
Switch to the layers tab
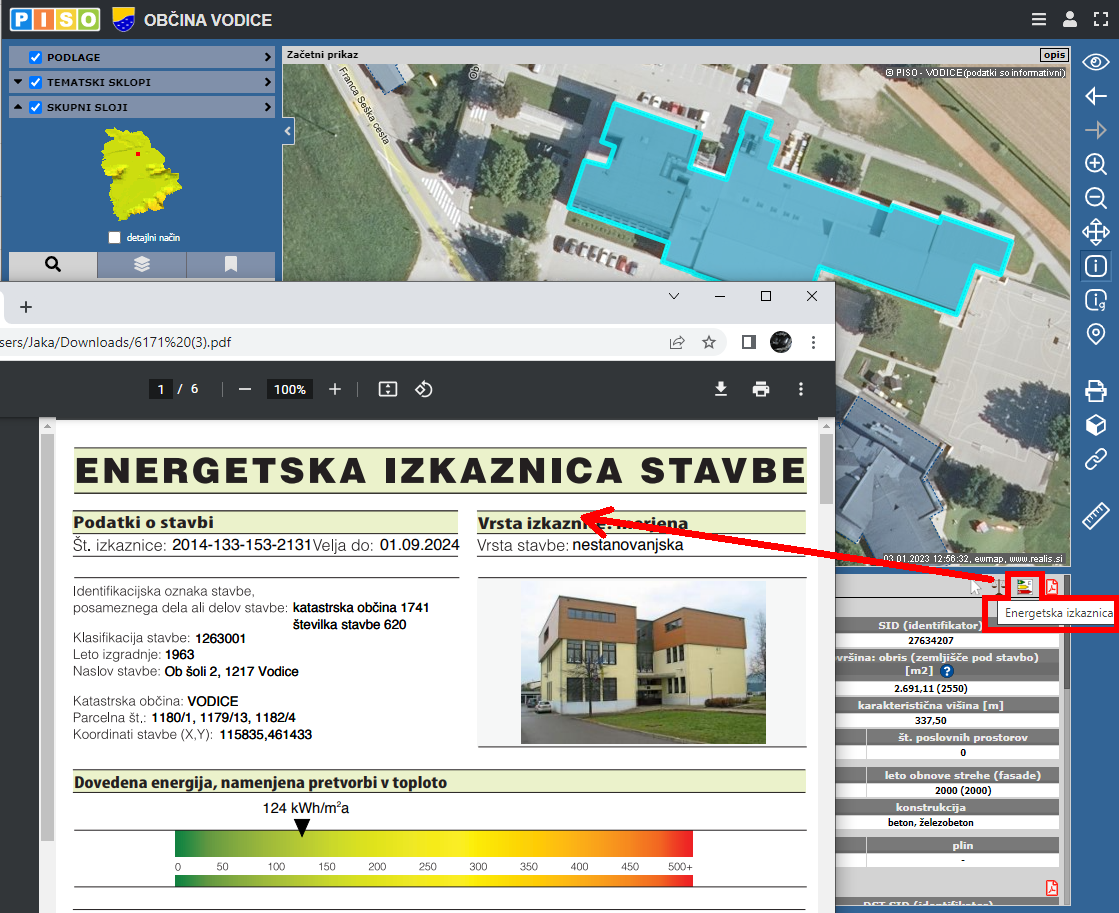pyautogui.click(x=142, y=265)
